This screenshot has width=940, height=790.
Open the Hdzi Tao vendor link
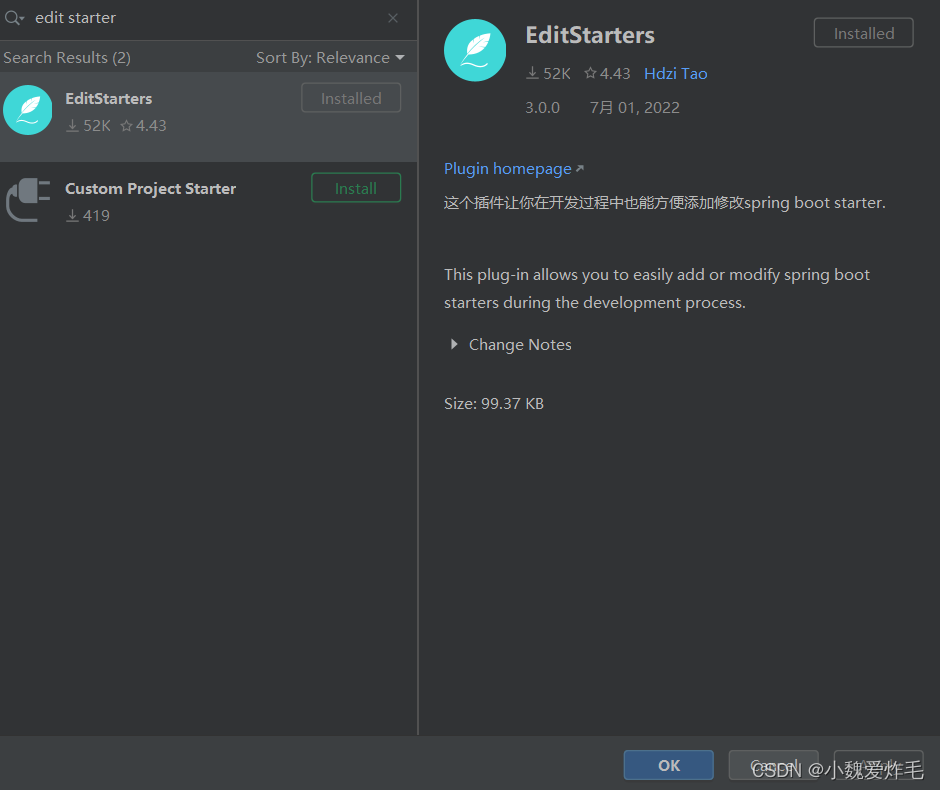coord(676,73)
